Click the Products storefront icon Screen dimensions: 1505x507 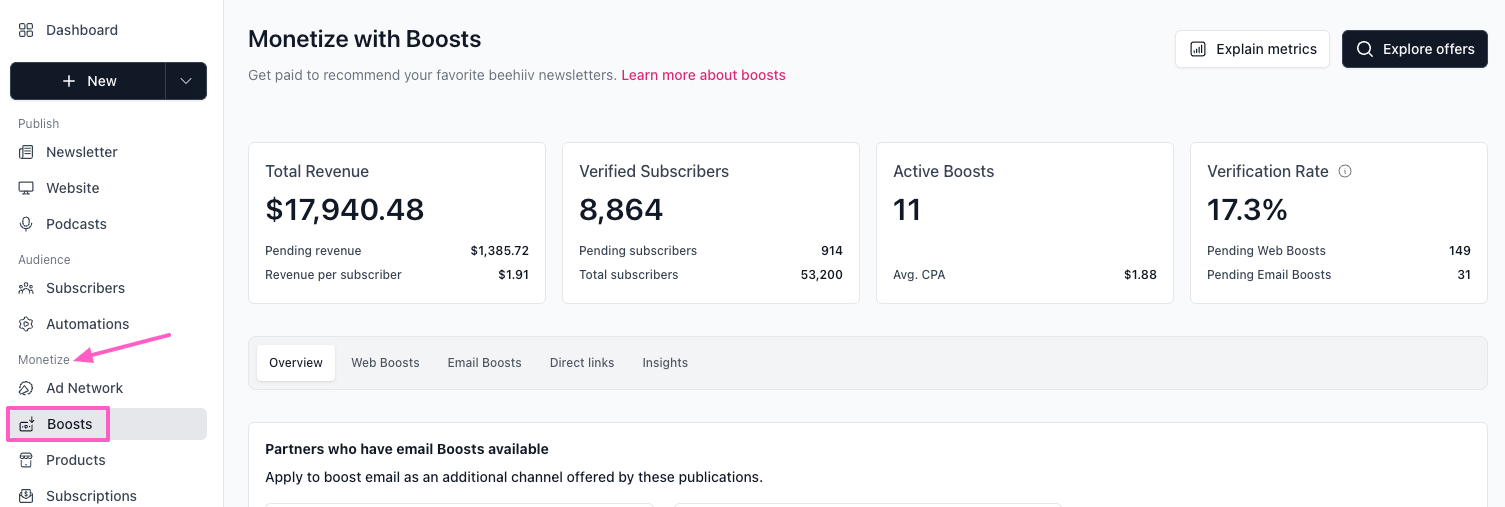tap(26, 460)
